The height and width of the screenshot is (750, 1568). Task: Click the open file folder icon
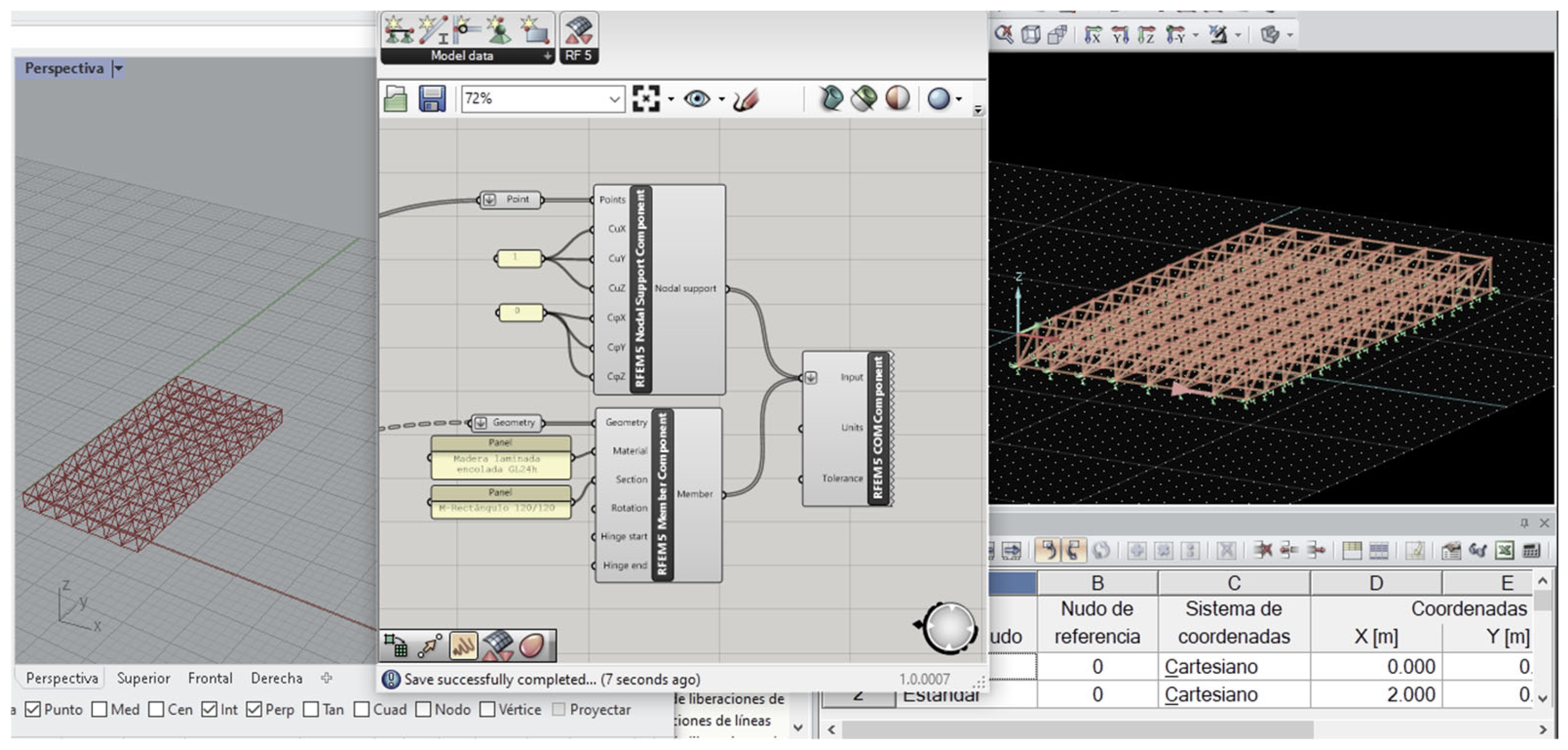point(396,98)
